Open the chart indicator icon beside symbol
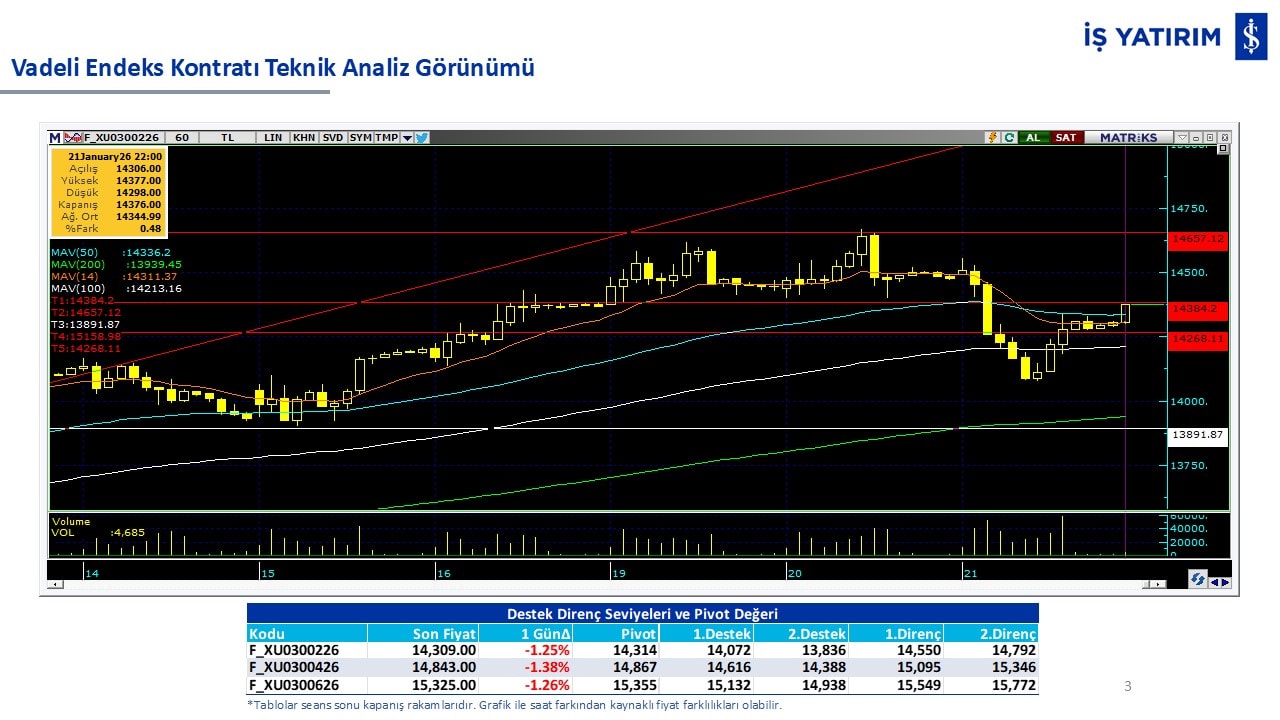The height and width of the screenshot is (720, 1280). tap(72, 138)
